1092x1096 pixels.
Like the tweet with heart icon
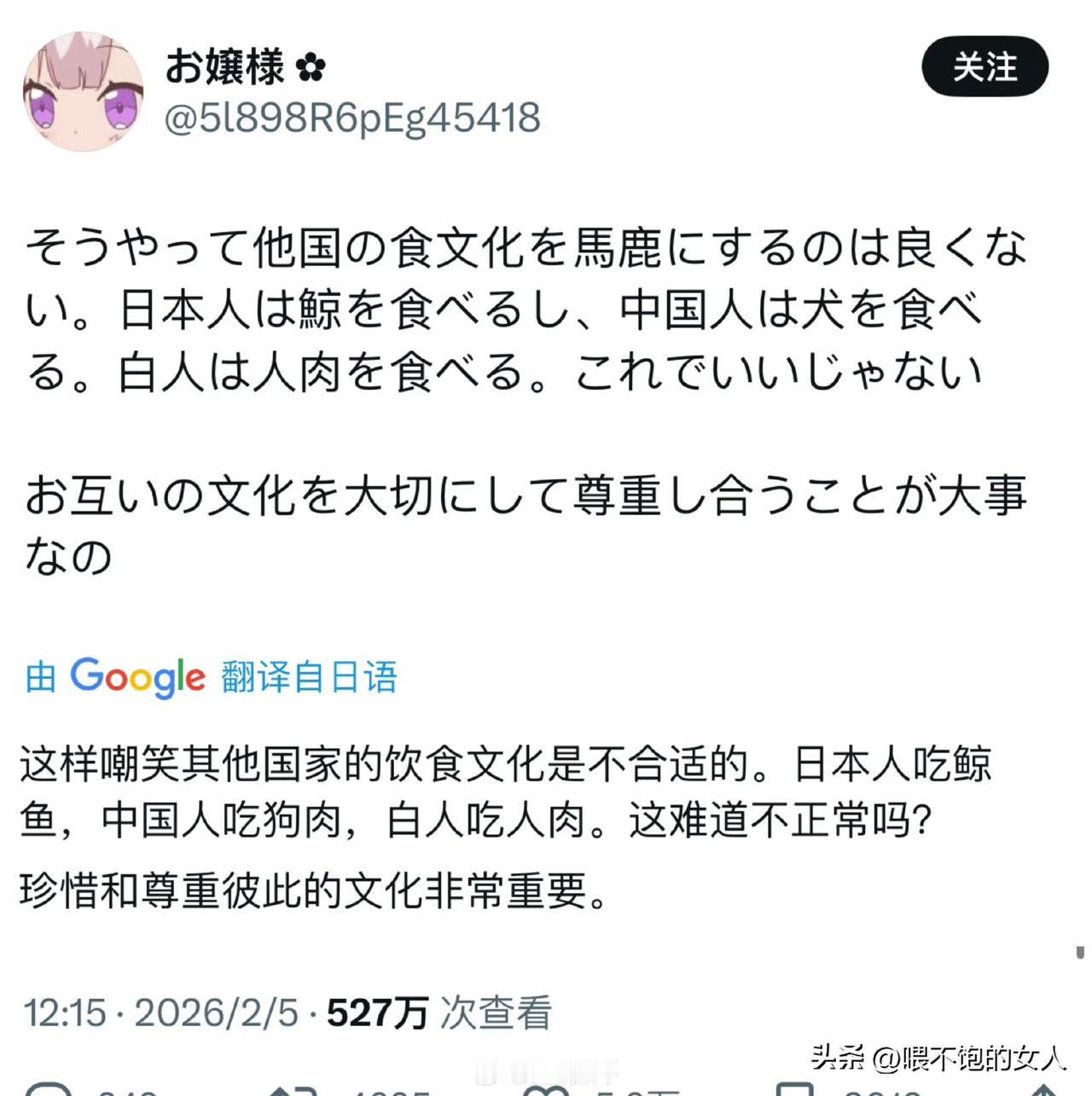[x=546, y=1090]
